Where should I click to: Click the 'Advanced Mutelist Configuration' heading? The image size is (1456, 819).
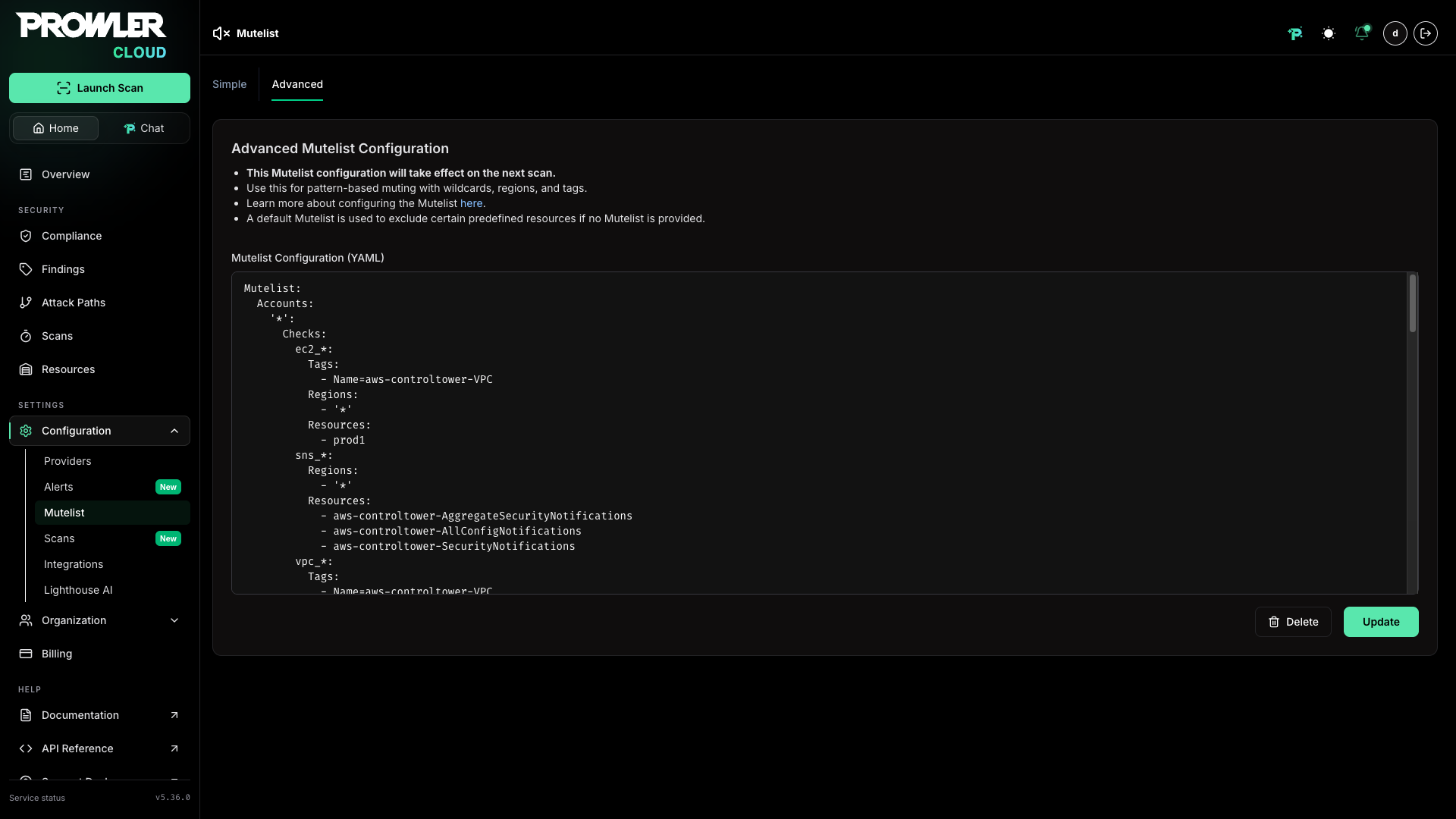point(340,149)
